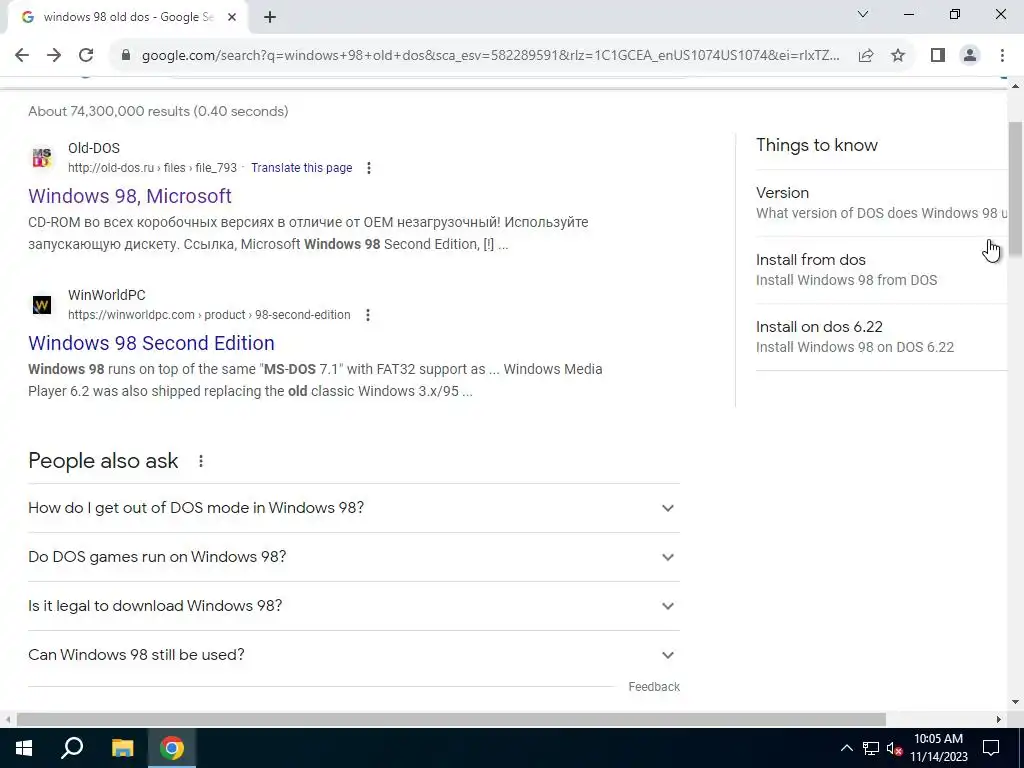Translate the Old-DOS page
1024x768 pixels.
[x=302, y=168]
